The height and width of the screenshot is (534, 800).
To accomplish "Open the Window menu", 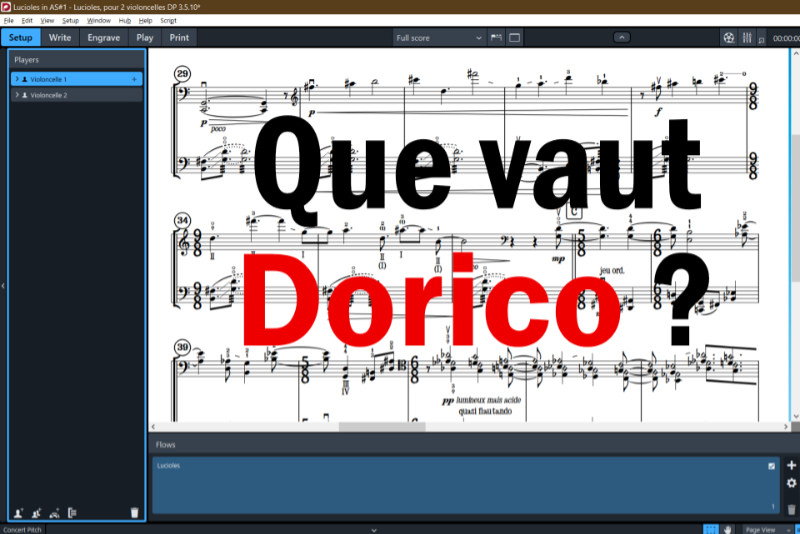I will (98, 20).
